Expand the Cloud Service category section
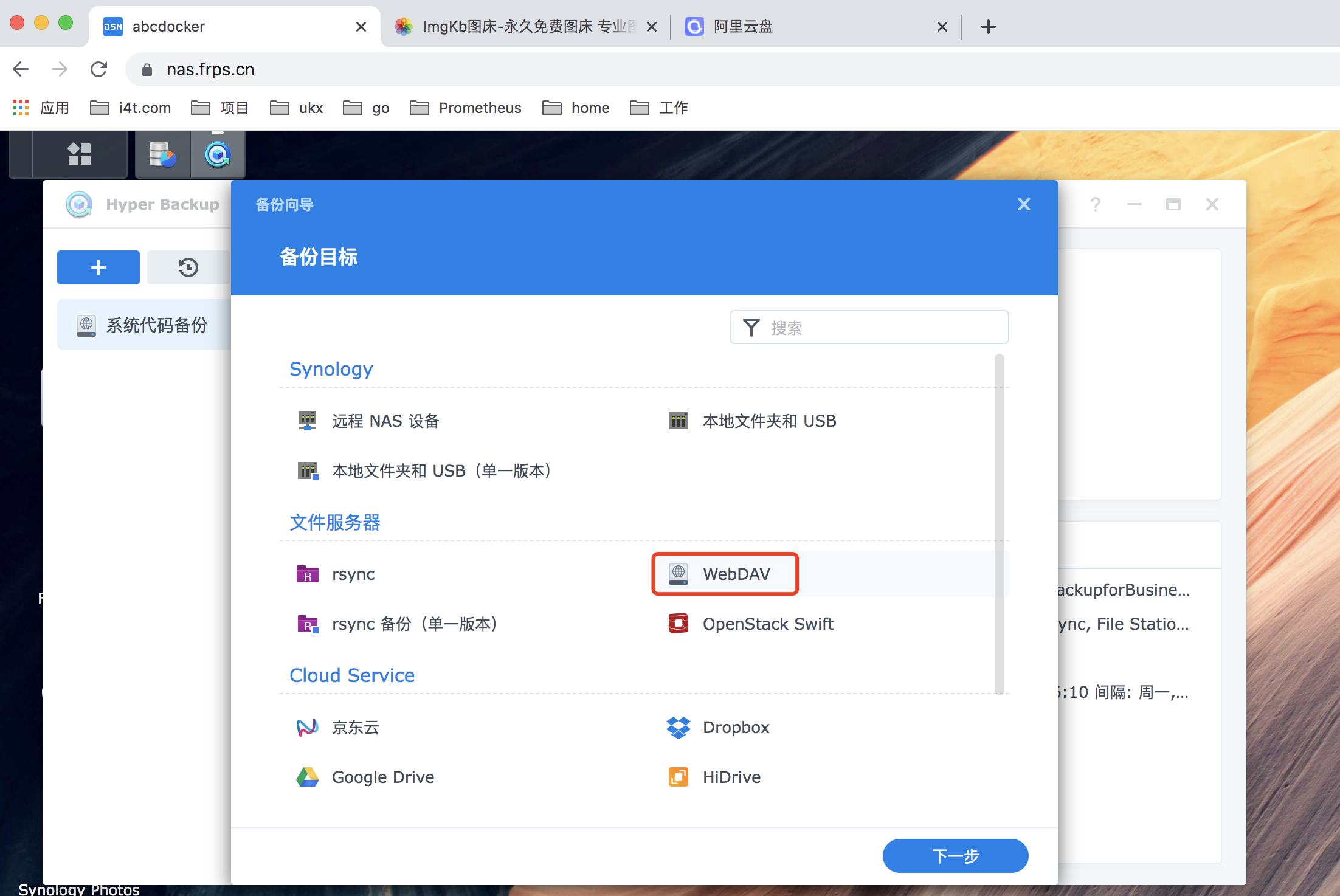Image resolution: width=1340 pixels, height=896 pixels. click(x=352, y=675)
